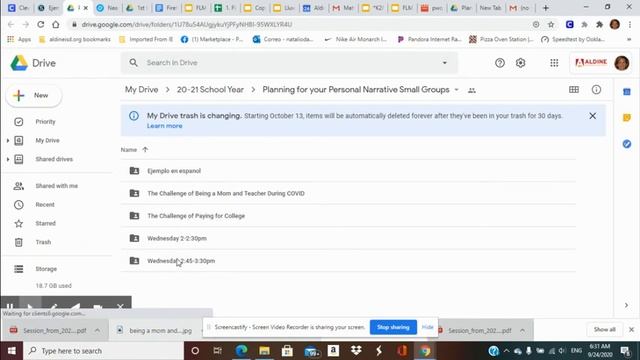640x360 pixels.
Task: Open folder name dropdown in breadcrumb
Action: (x=456, y=90)
